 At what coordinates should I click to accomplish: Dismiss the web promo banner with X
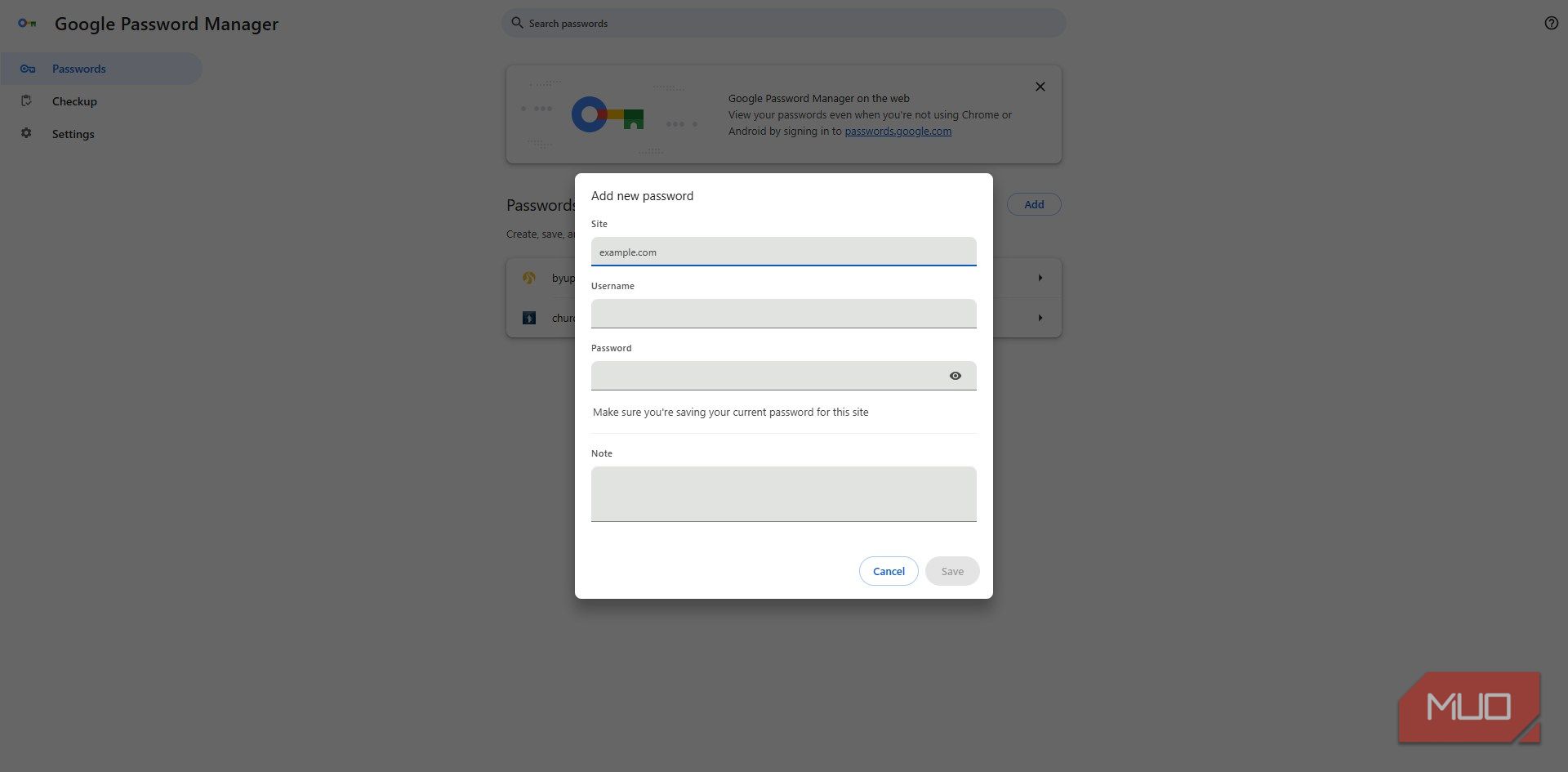pyautogui.click(x=1040, y=87)
